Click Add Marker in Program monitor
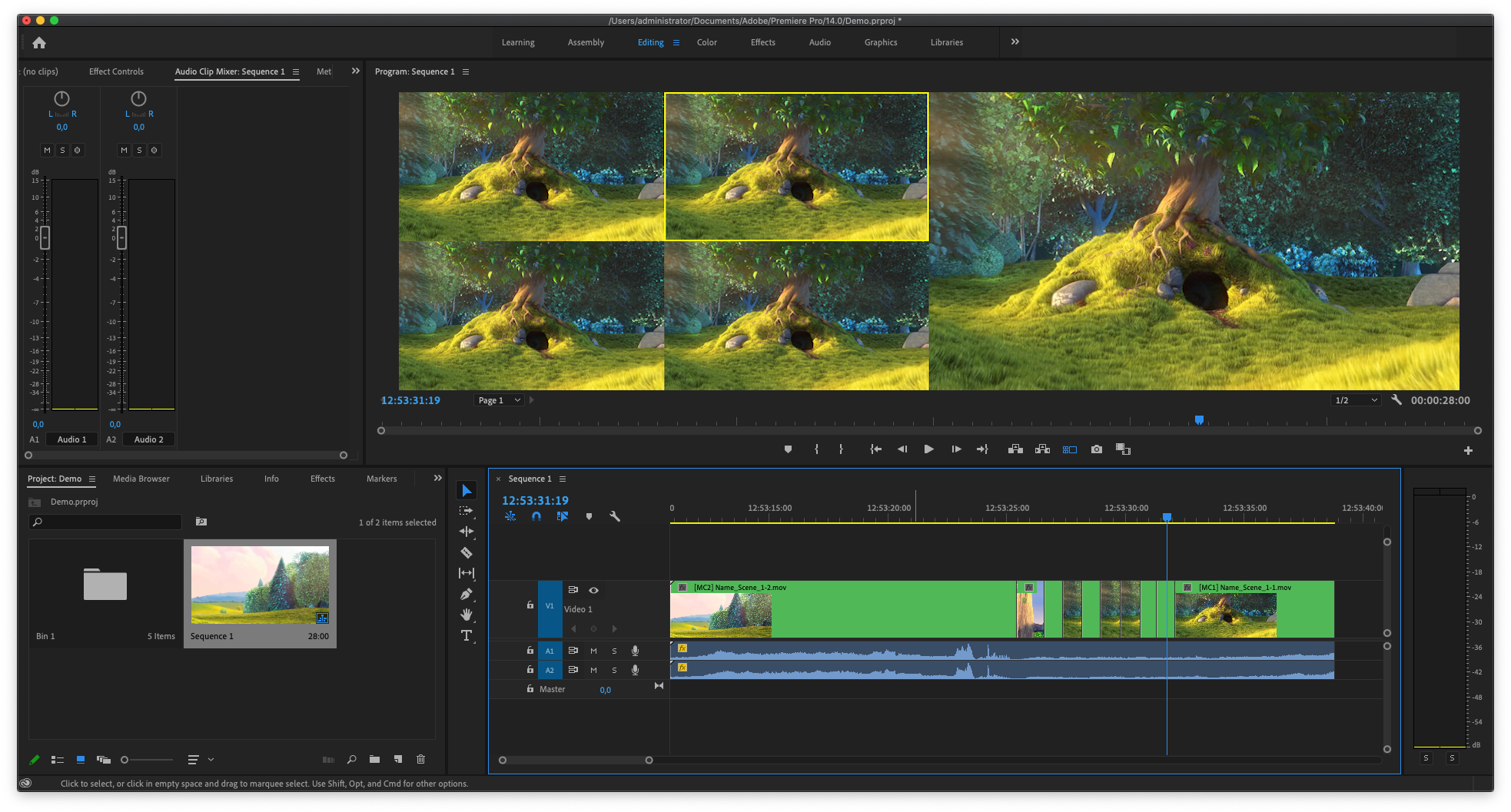Viewport: 1511px width, 812px height. click(x=788, y=449)
